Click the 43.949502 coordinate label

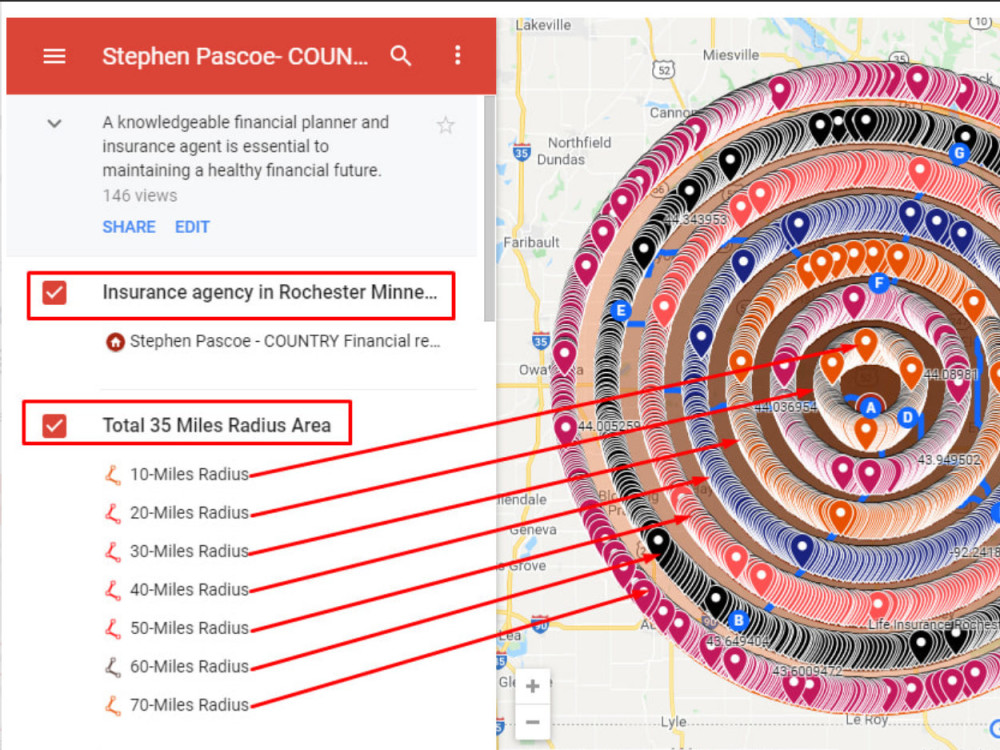949,460
